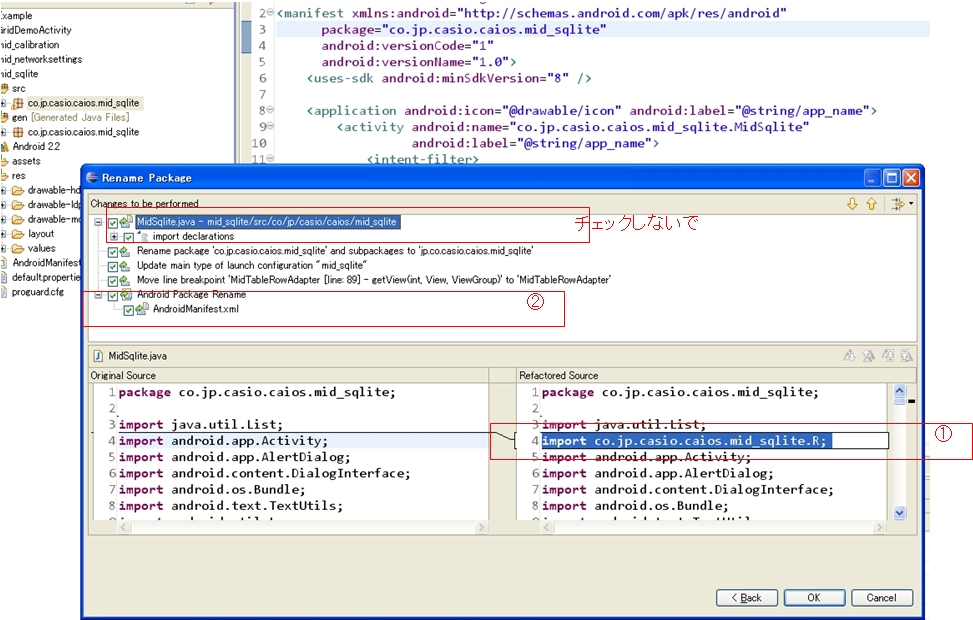Select previous change up-arrow icon

tap(871, 204)
